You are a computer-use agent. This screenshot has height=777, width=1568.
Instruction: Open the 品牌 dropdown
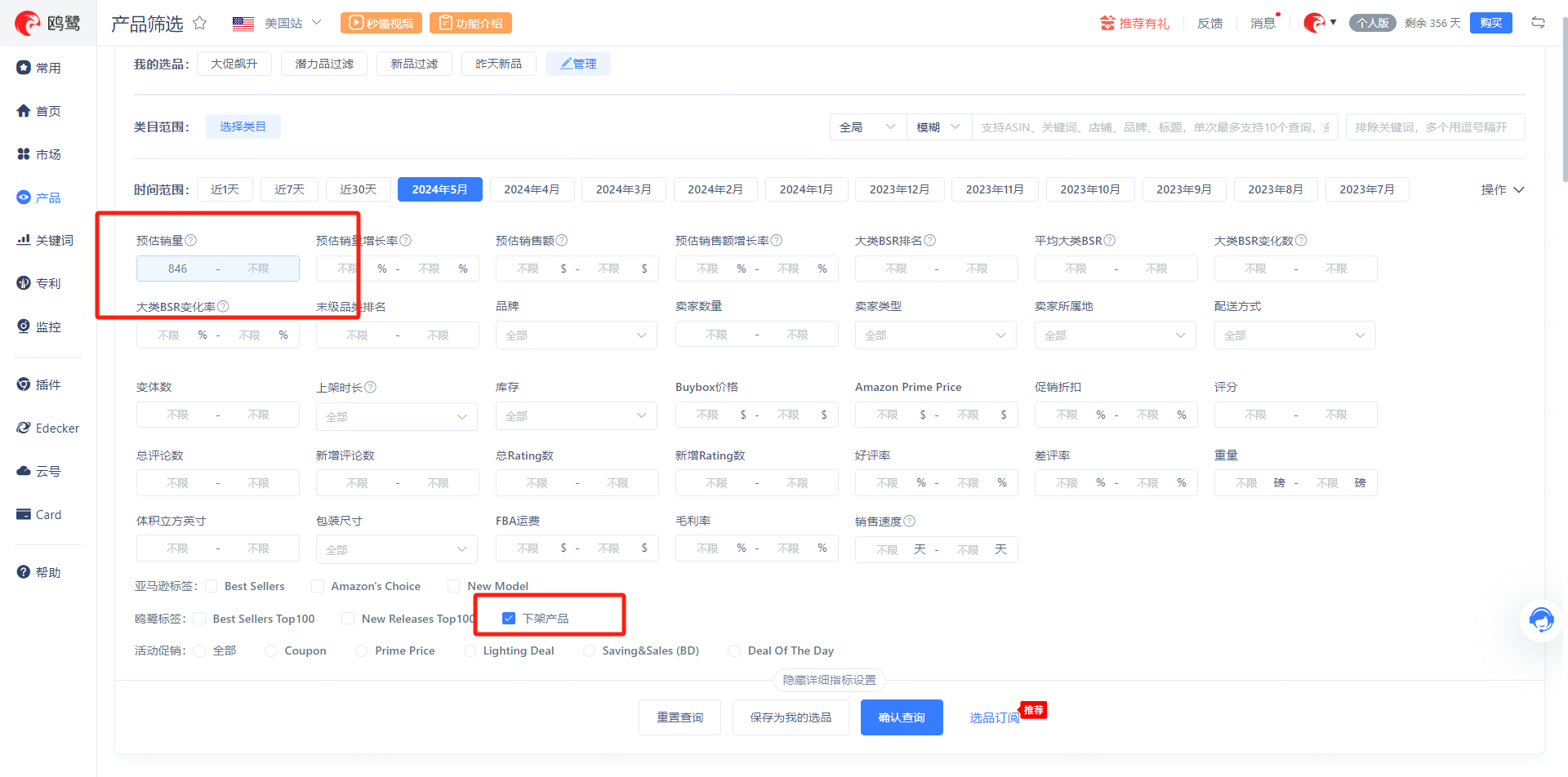click(577, 335)
